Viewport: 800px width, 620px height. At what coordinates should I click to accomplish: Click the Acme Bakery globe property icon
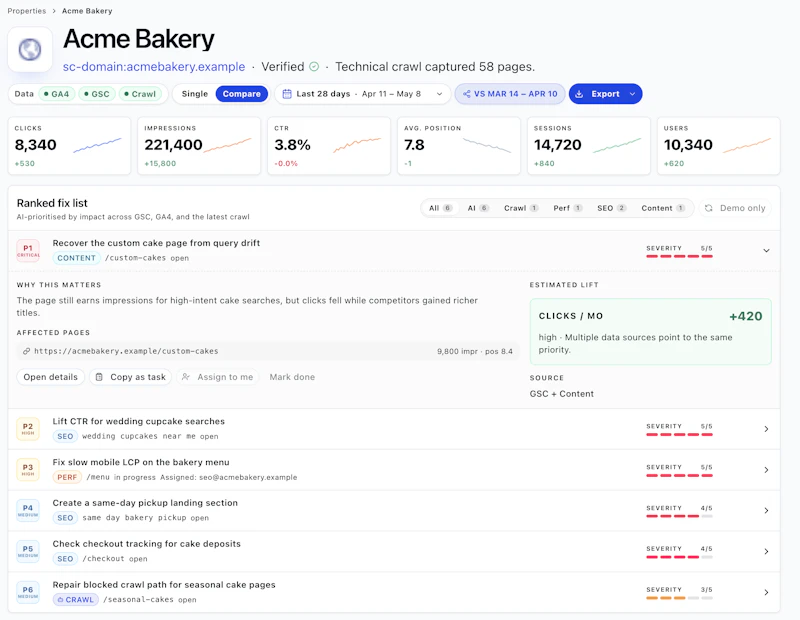pos(30,49)
